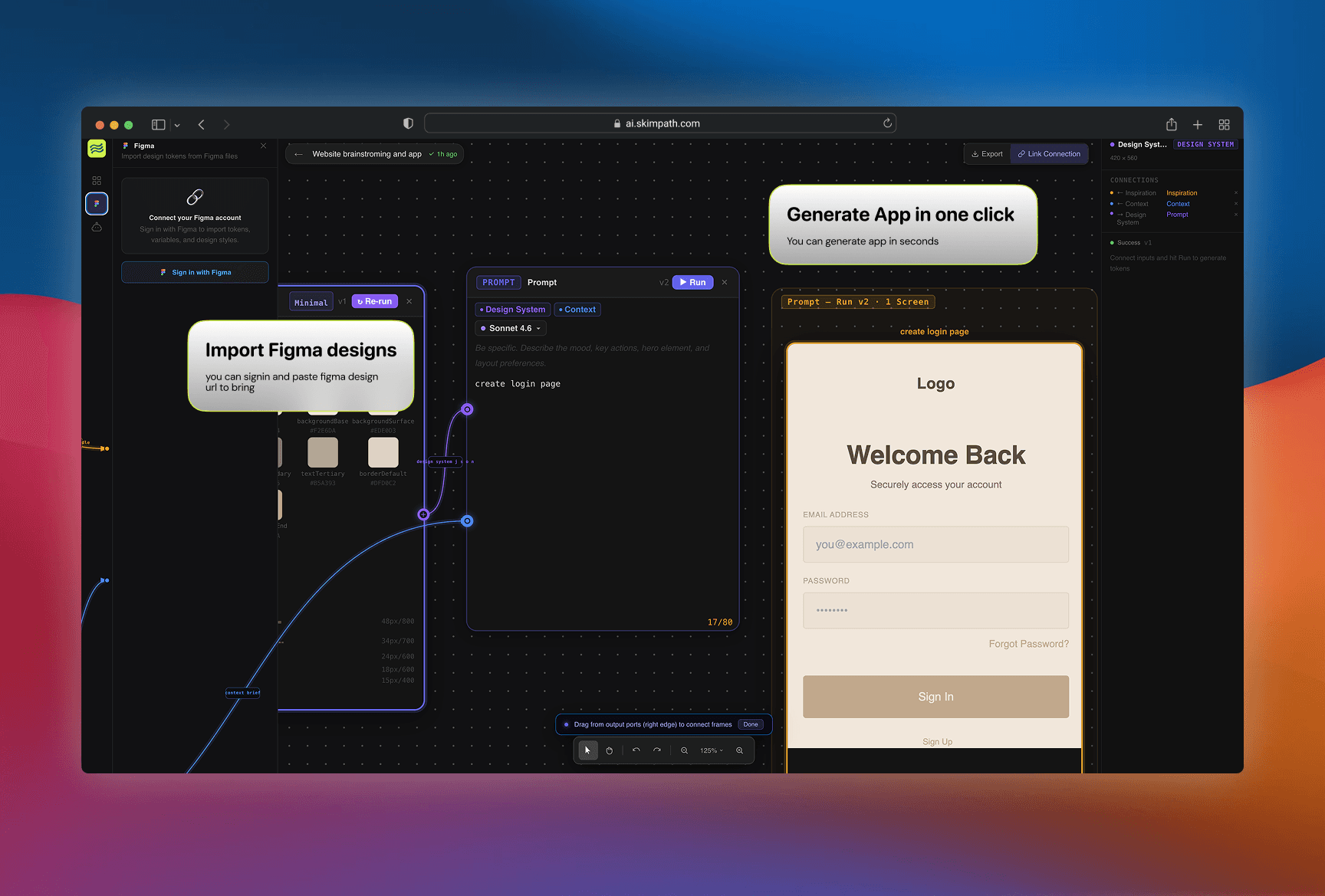Remove the Context connection in Connections panel
Image resolution: width=1325 pixels, height=896 pixels.
(x=1236, y=204)
